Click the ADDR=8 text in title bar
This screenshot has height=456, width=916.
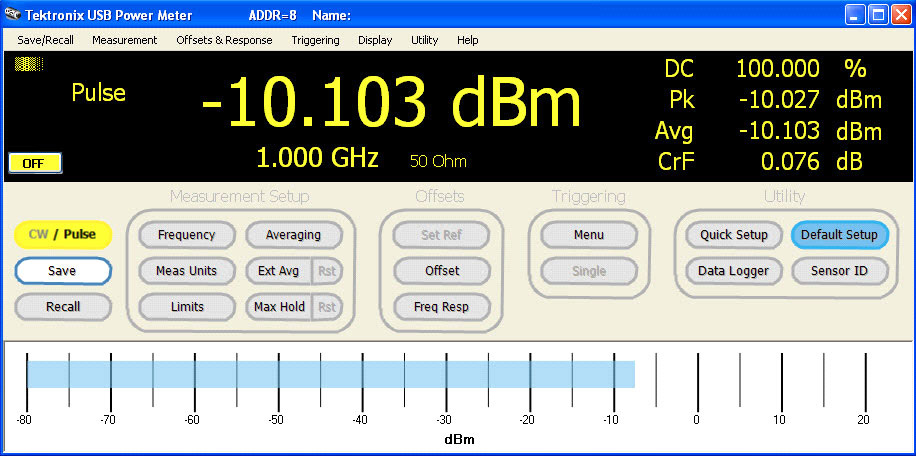click(273, 16)
